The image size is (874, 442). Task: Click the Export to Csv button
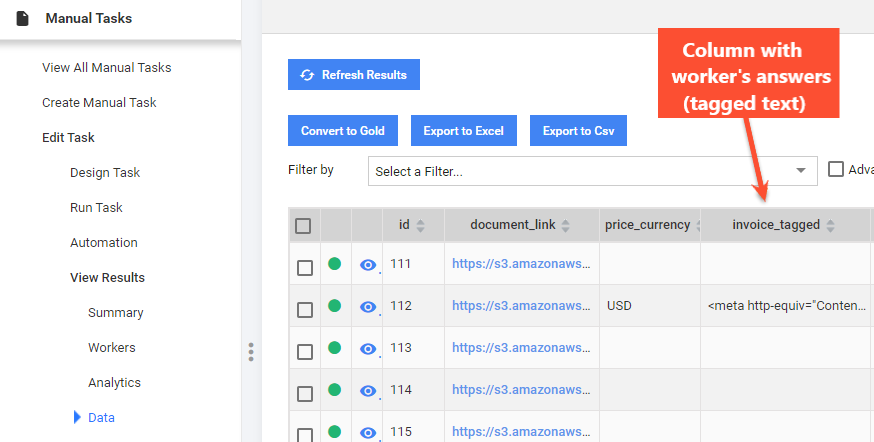pos(579,130)
